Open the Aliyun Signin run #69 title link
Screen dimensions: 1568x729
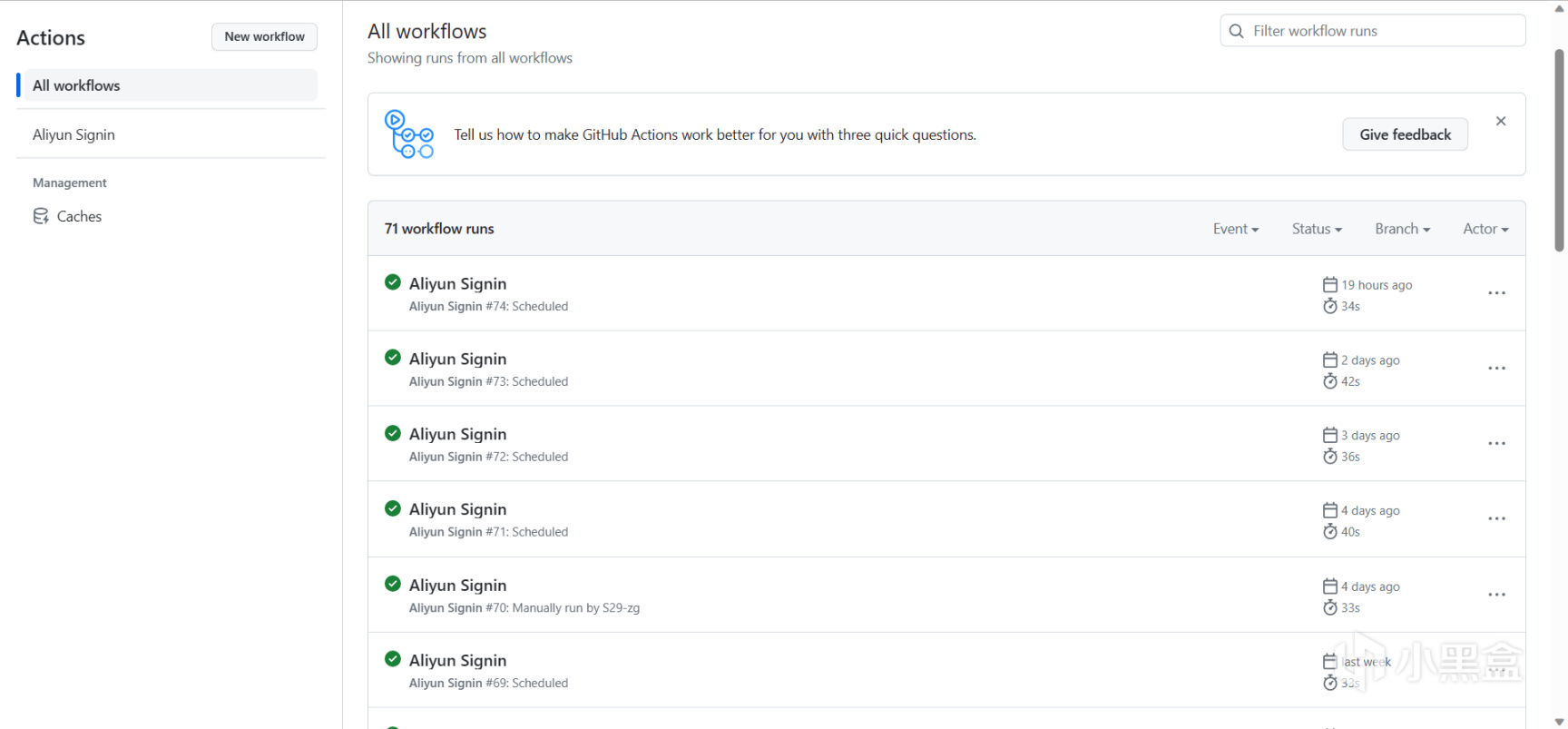tap(458, 661)
